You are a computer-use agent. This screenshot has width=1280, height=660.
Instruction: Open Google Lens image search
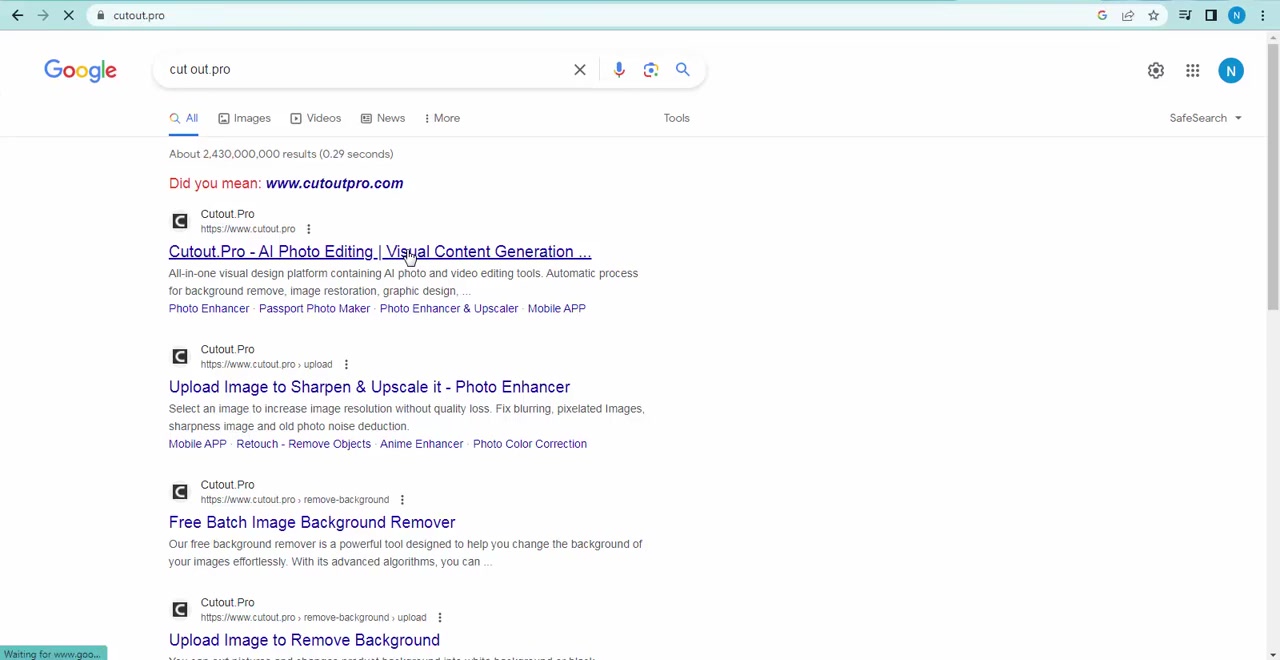click(651, 69)
